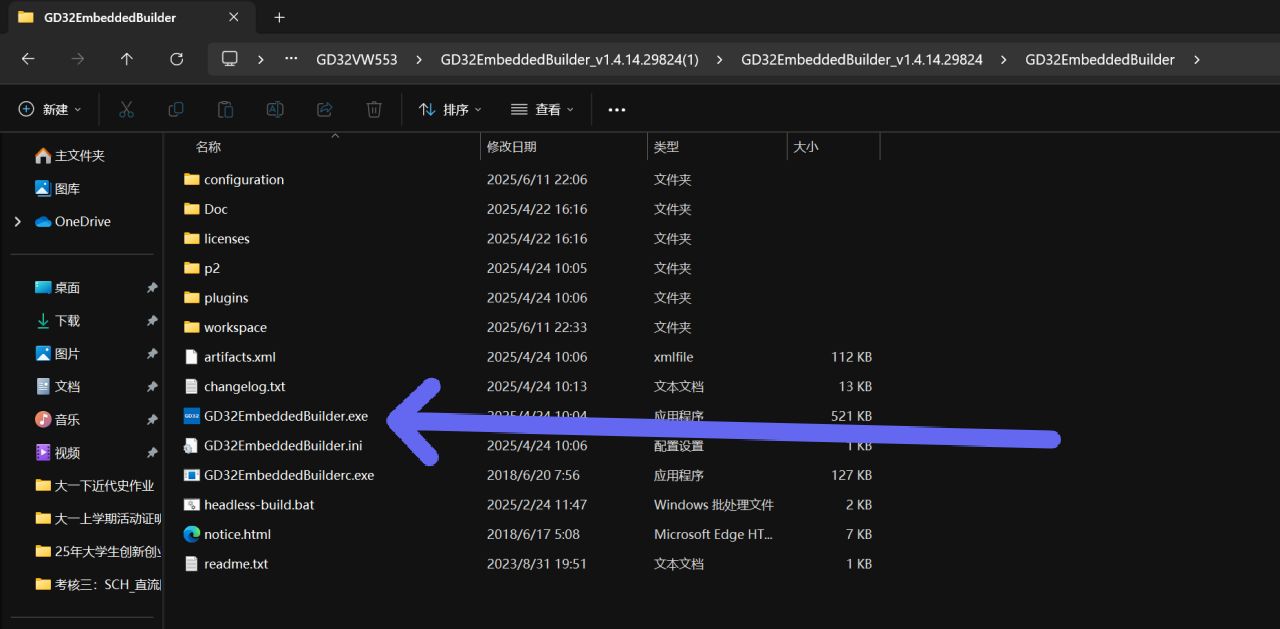Unpin 下载 via its pin icon
This screenshot has height=629, width=1280.
[152, 320]
